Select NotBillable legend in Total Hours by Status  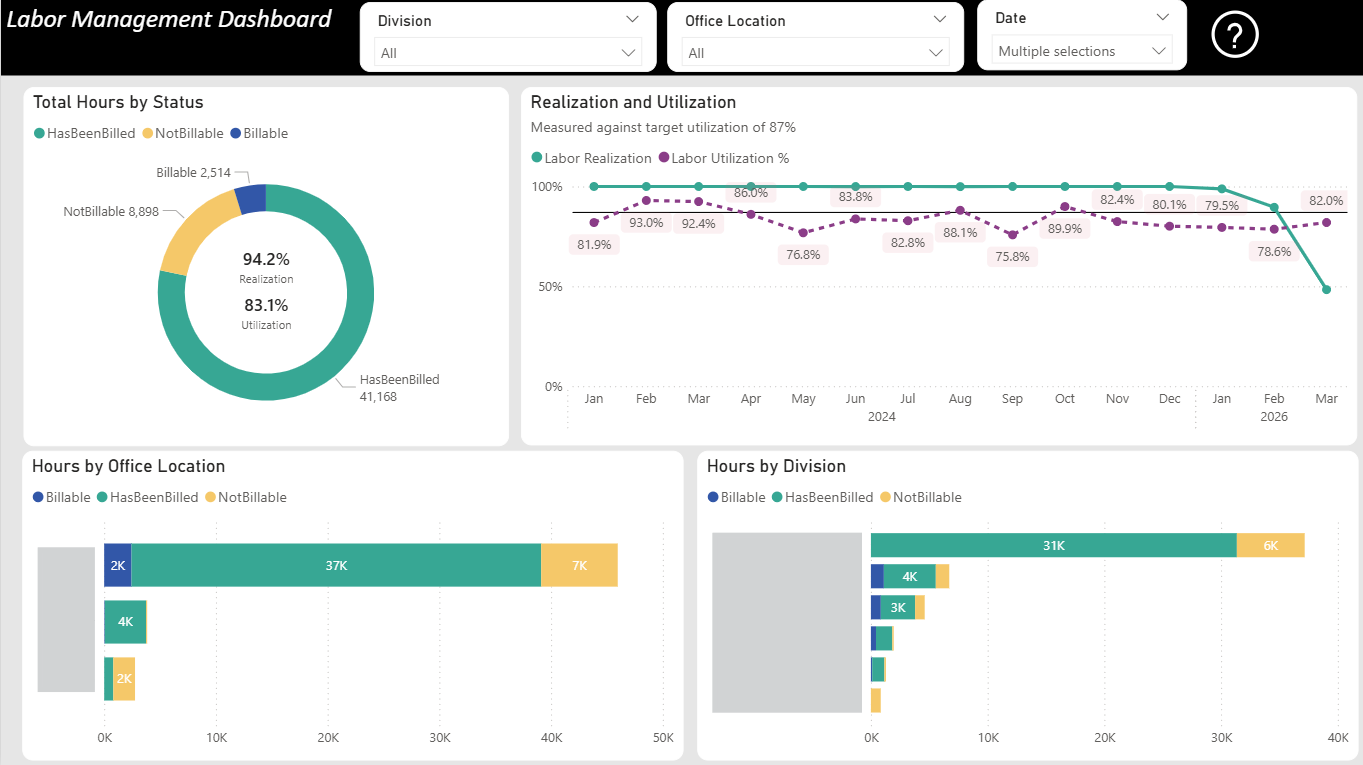coord(182,133)
